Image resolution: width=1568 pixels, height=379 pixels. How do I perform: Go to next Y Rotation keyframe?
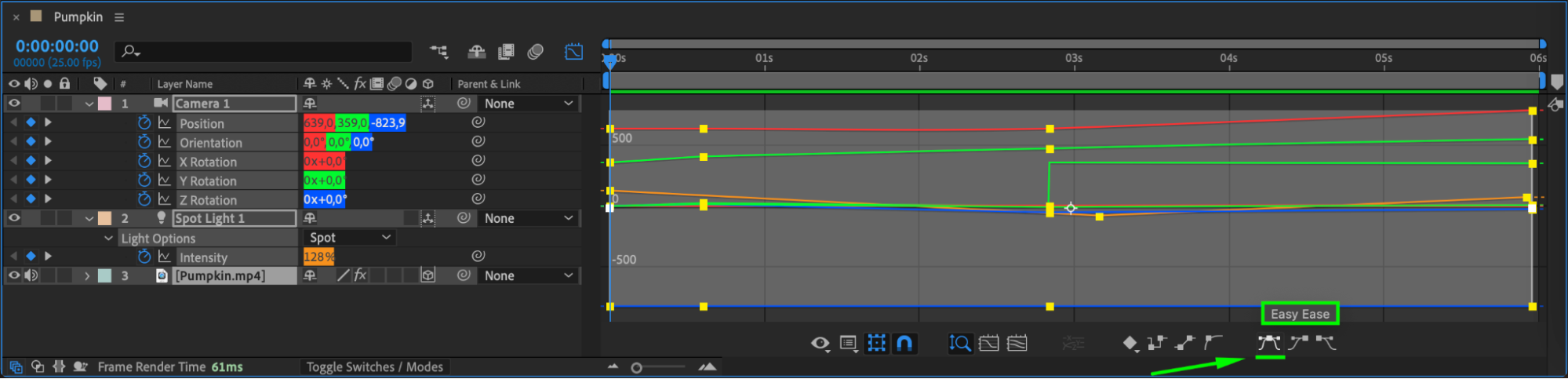click(48, 180)
